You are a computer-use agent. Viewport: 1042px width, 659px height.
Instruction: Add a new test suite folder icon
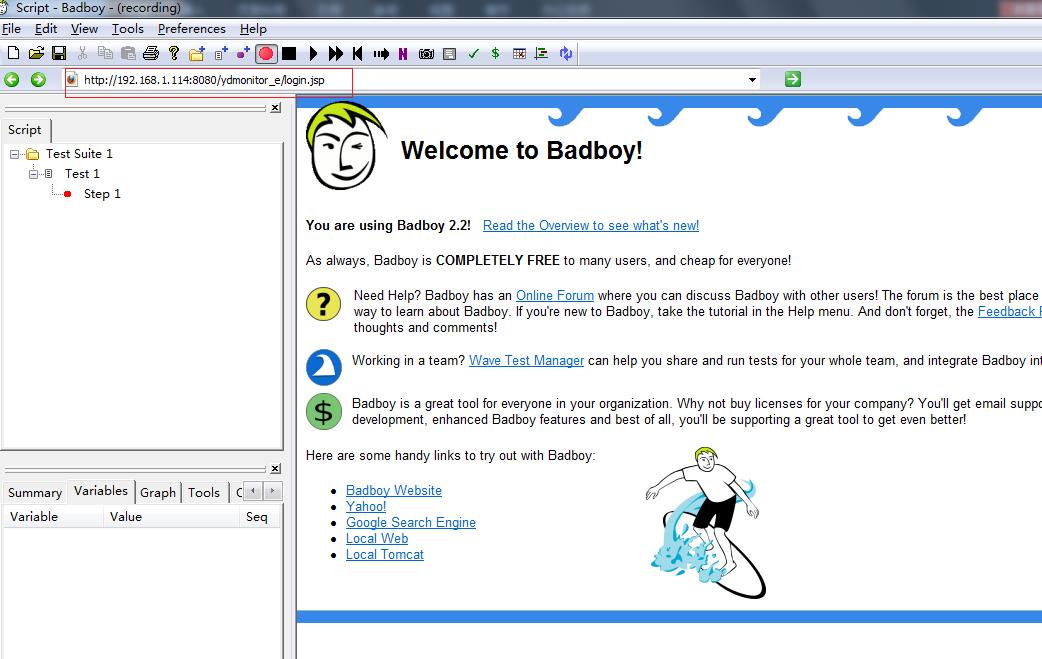tap(197, 53)
